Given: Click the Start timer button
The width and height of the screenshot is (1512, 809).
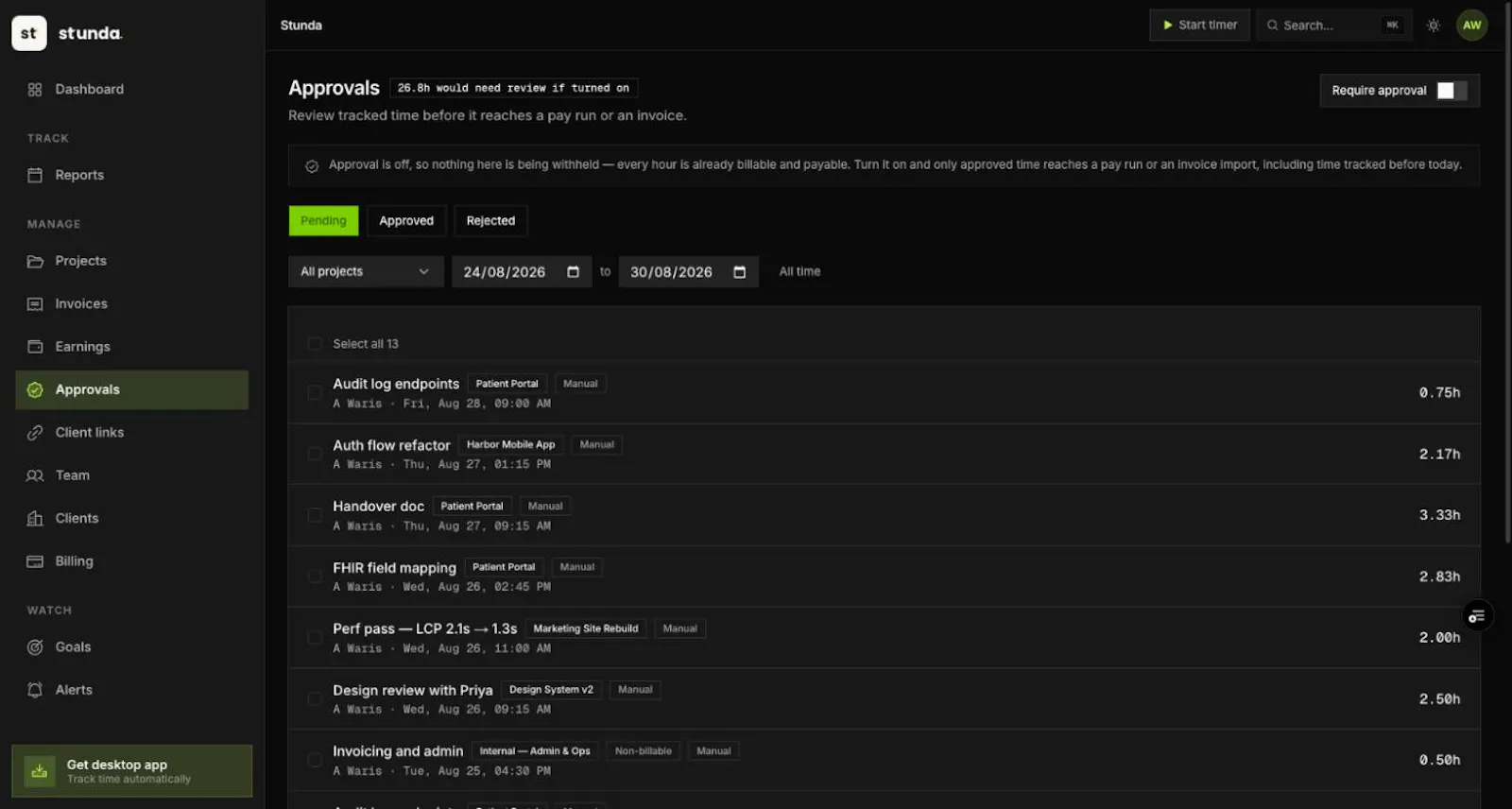Looking at the screenshot, I should (x=1199, y=26).
